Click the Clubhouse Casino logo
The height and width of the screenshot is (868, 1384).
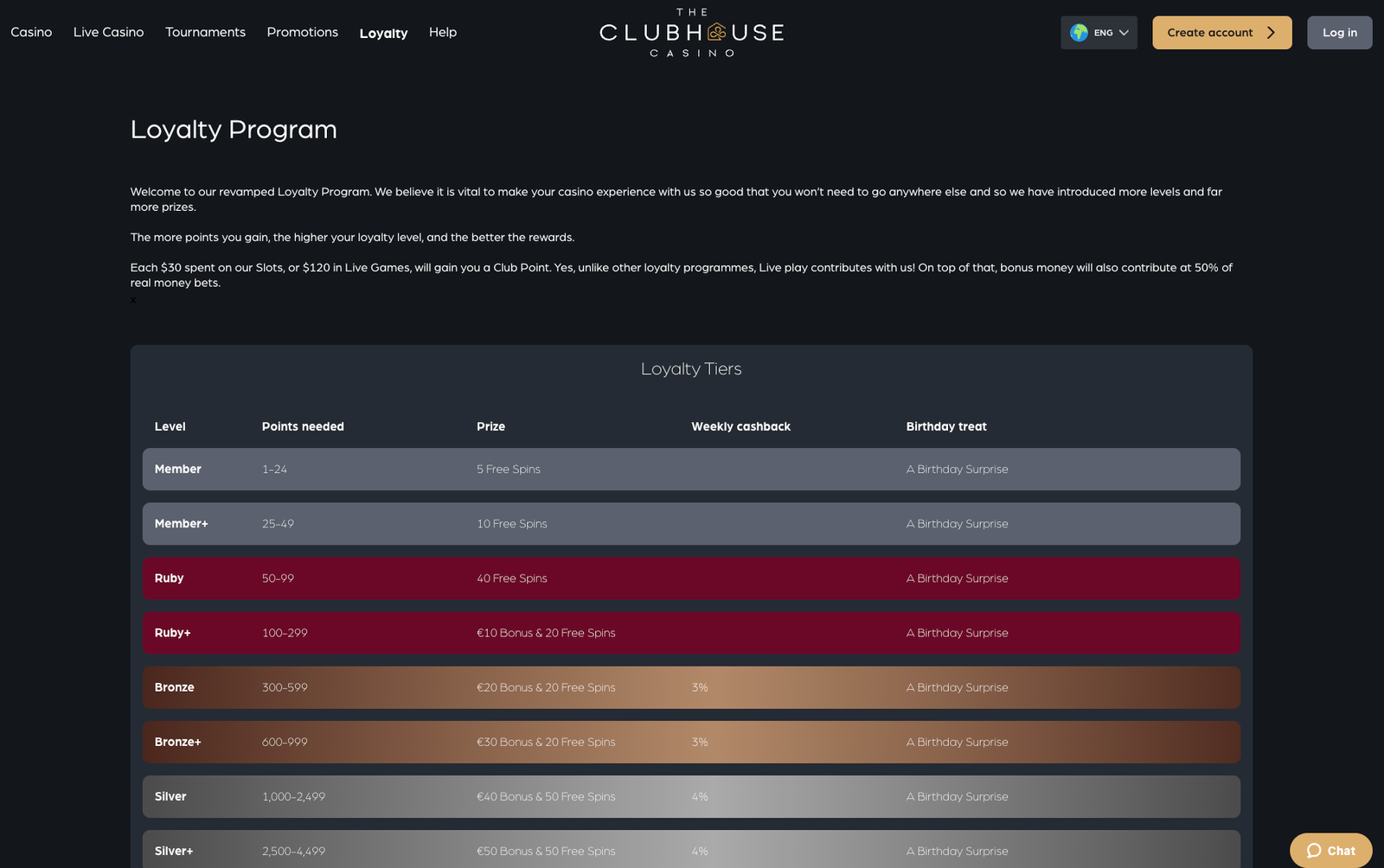click(x=691, y=33)
